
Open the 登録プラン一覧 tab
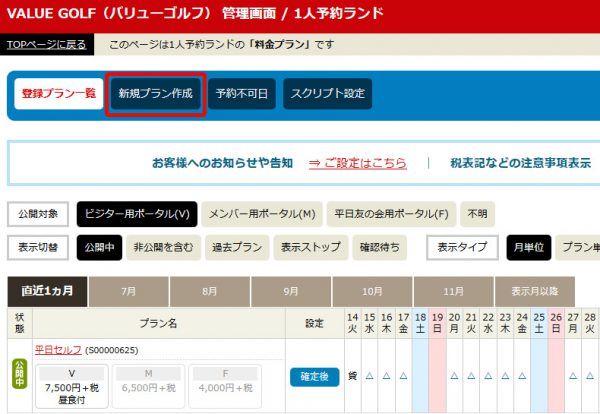point(59,94)
